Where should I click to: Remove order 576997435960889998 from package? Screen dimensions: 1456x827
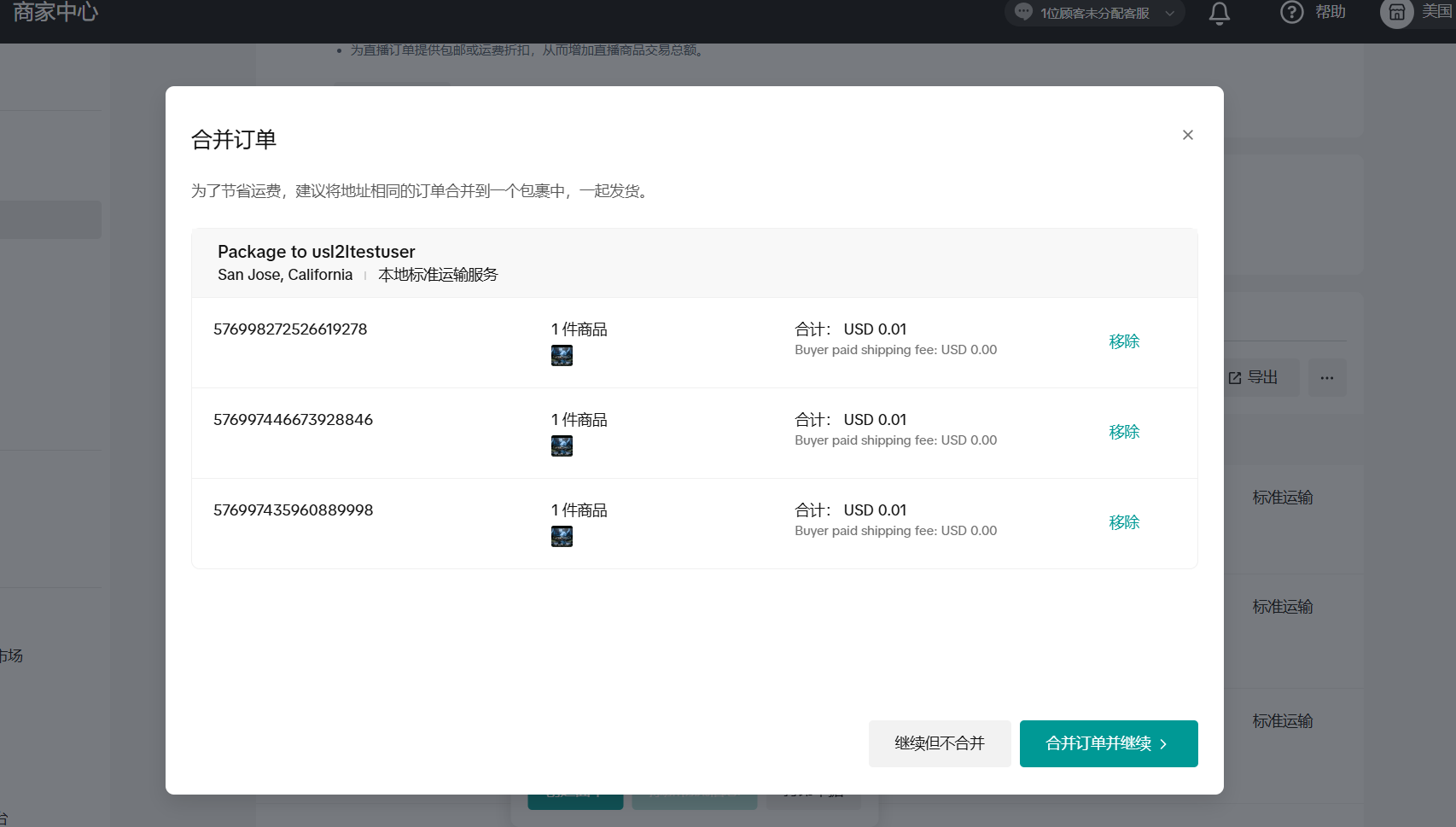coord(1124,522)
